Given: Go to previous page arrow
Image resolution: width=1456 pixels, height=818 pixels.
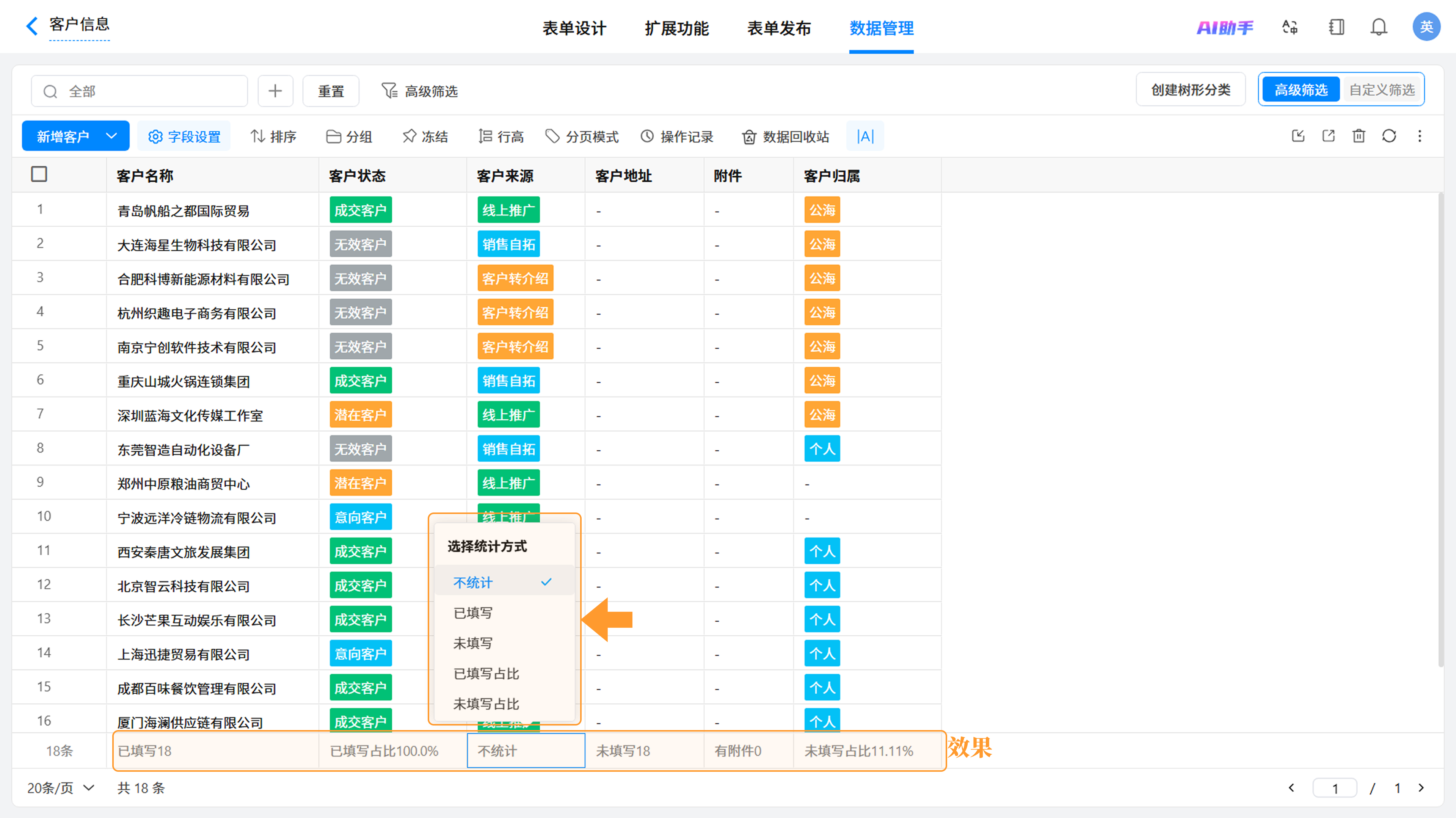Looking at the screenshot, I should tap(1291, 788).
